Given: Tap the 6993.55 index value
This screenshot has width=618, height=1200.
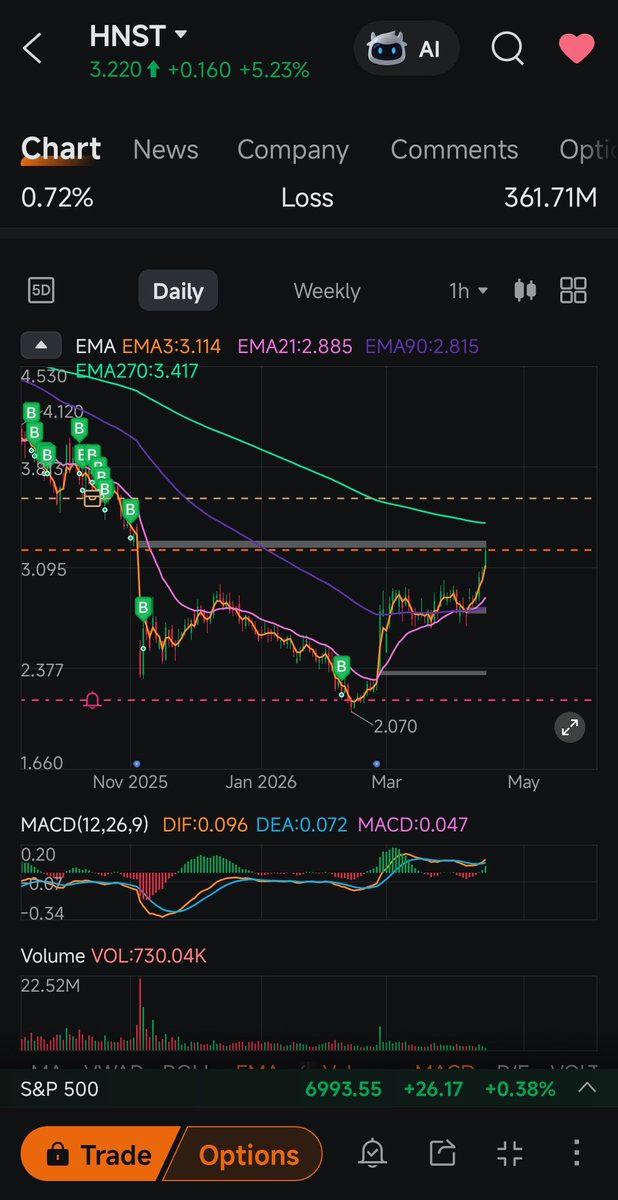Looking at the screenshot, I should [x=343, y=1089].
